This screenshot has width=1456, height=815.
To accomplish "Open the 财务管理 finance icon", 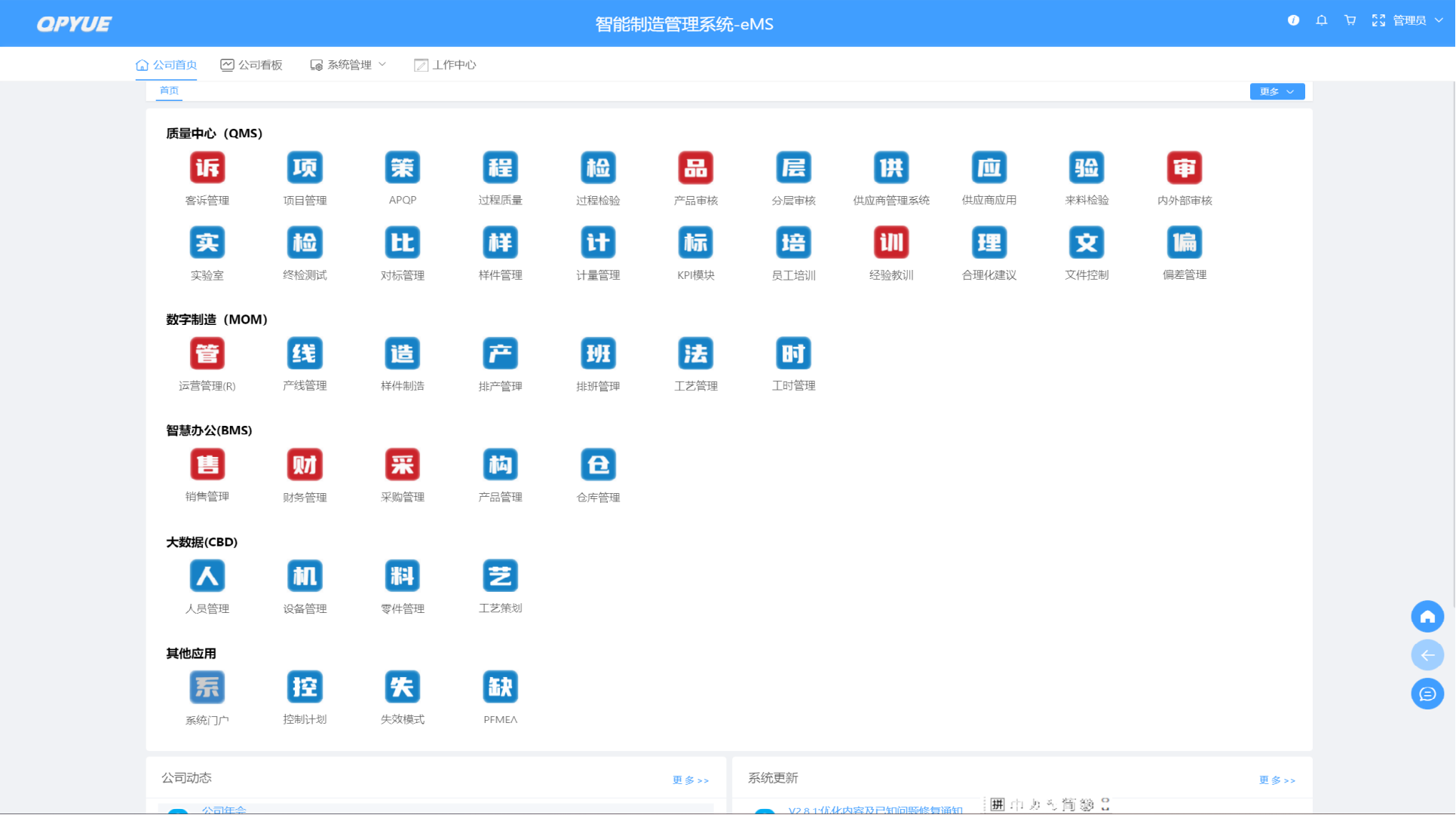I will coord(305,465).
